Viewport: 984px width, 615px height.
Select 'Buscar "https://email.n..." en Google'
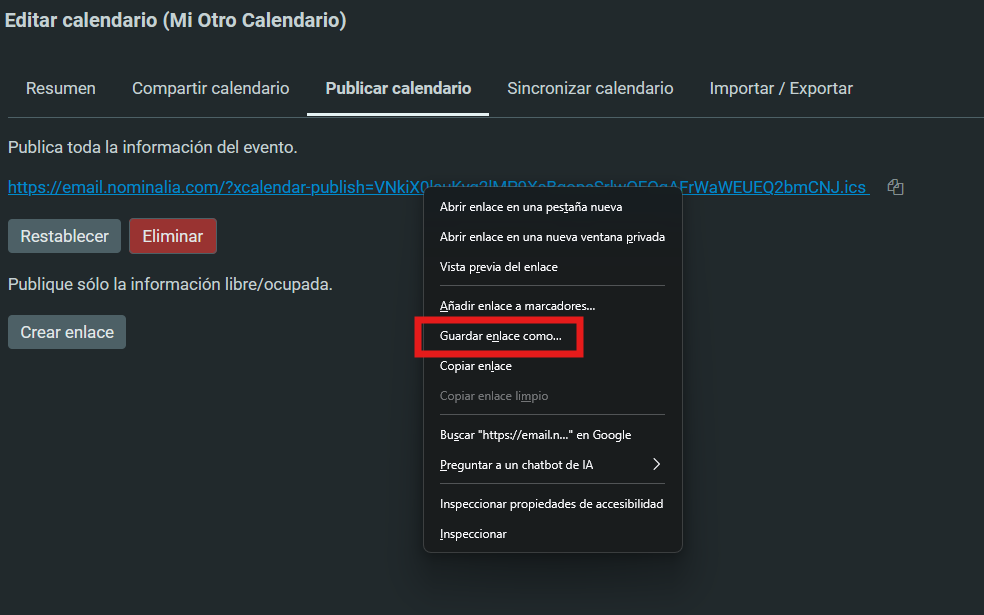click(535, 435)
